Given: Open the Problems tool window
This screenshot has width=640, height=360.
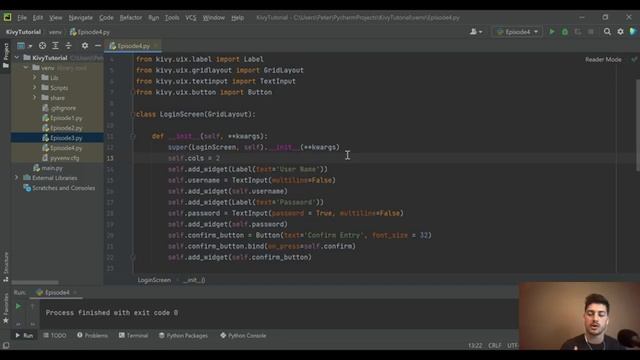Looking at the screenshot, I should click(x=92, y=336).
